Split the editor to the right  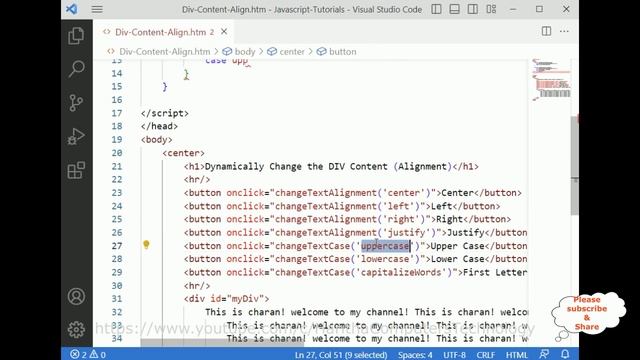[546, 31]
